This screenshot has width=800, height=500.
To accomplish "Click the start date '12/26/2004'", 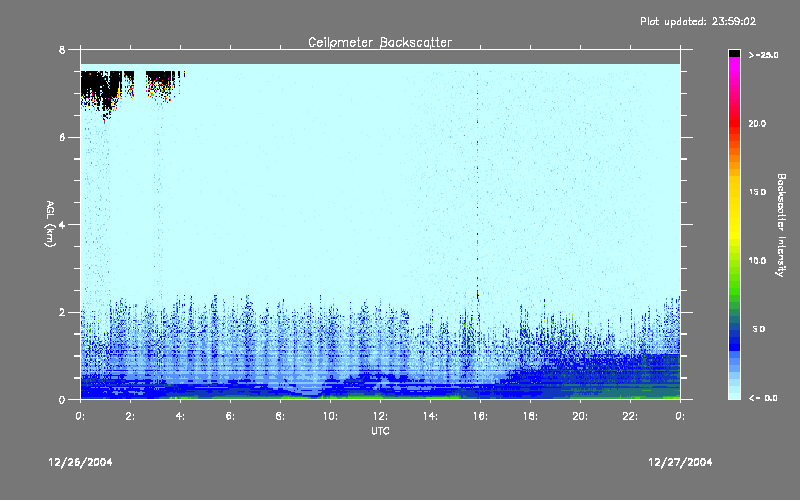I will tap(80, 462).
